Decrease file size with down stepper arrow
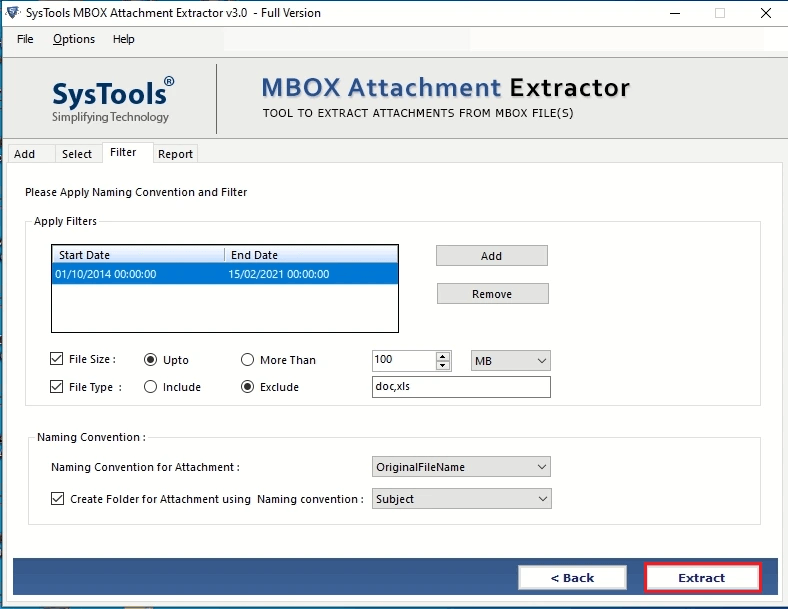The height and width of the screenshot is (609, 788). tap(443, 365)
